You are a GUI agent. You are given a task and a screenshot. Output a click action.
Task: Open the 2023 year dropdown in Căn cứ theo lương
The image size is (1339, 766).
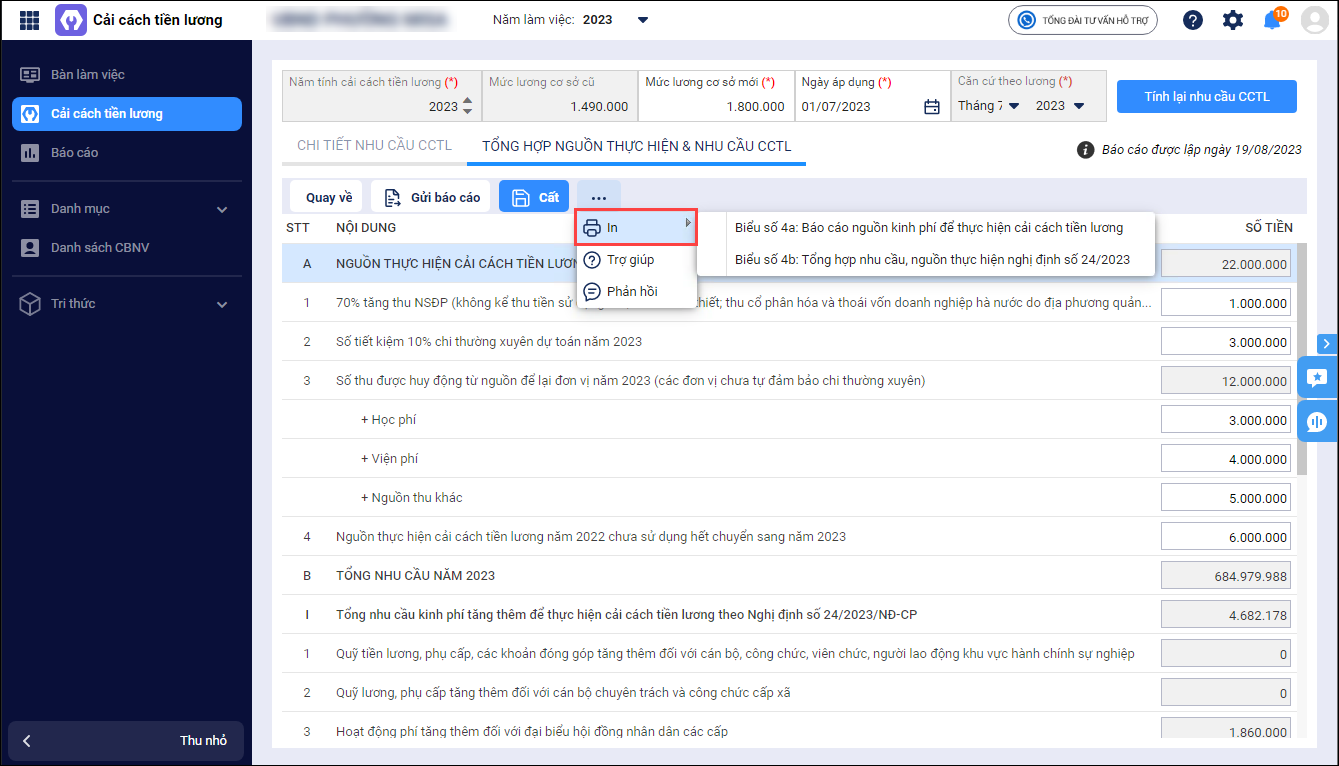[x=1078, y=106]
